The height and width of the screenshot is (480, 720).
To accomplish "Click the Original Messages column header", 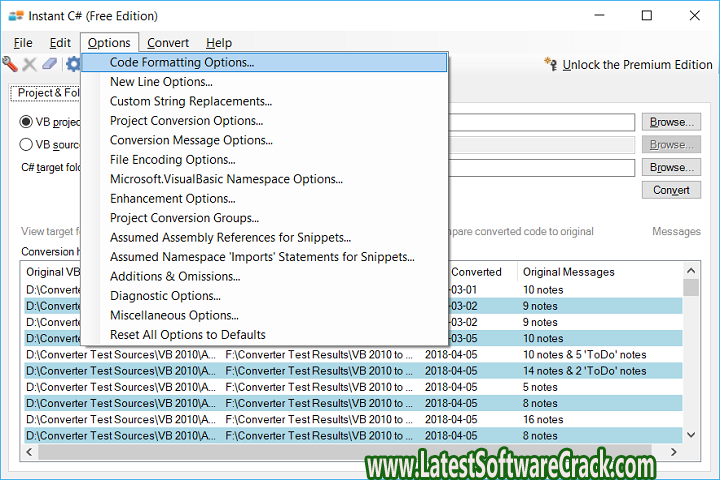I will click(x=599, y=272).
